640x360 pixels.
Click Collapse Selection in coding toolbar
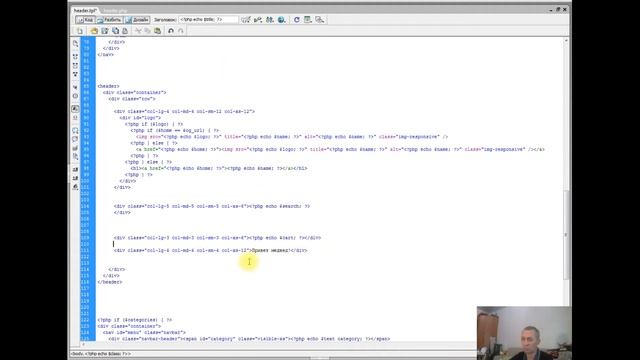75,65
